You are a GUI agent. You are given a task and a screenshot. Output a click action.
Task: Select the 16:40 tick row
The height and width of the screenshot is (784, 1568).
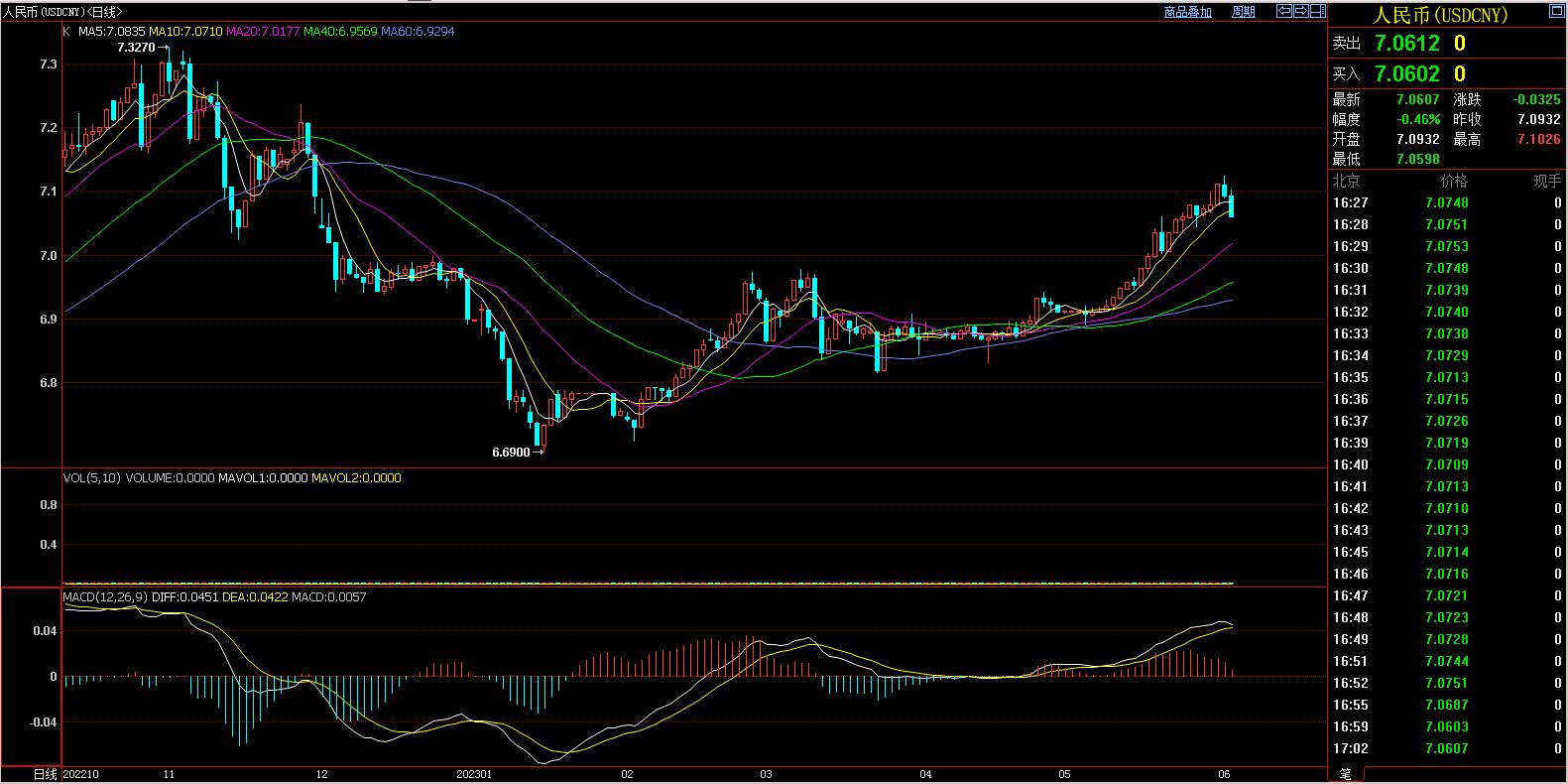(x=1447, y=464)
